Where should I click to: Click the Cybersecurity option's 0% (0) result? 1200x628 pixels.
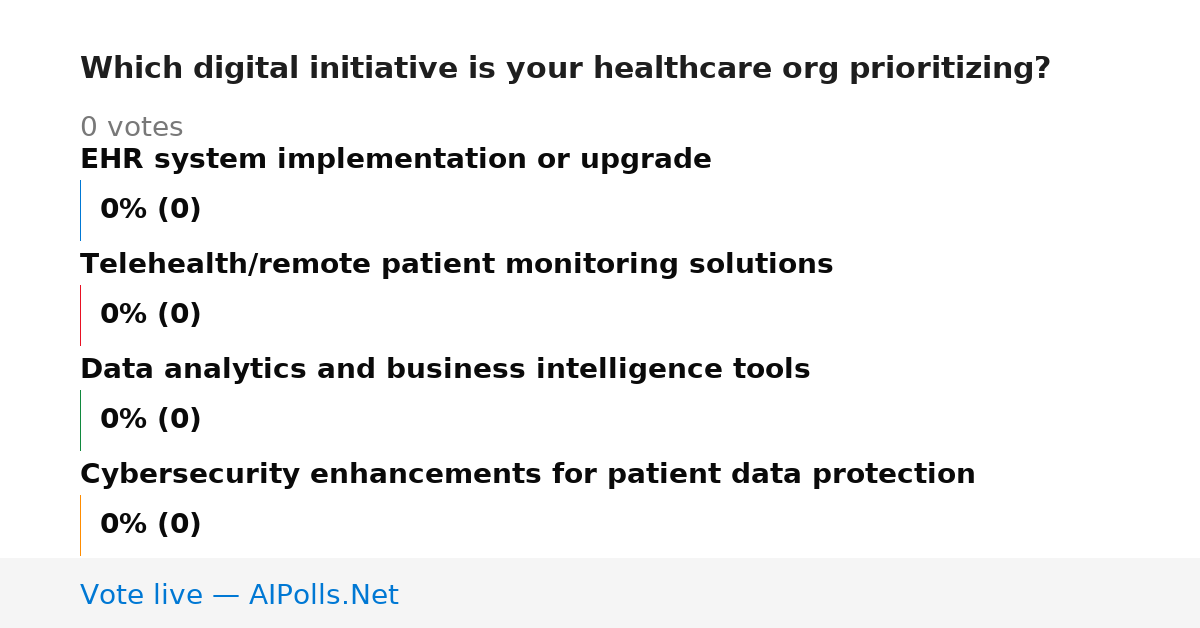(151, 525)
